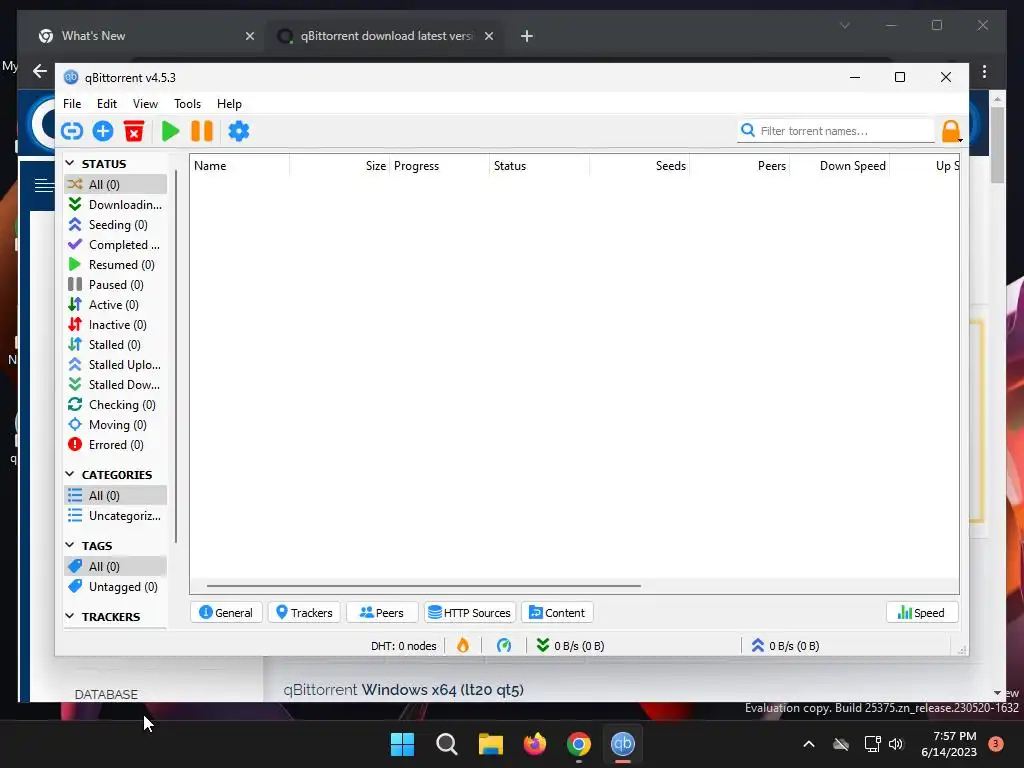The width and height of the screenshot is (1024, 768).
Task: Open the Windows Start menu
Action: [402, 744]
